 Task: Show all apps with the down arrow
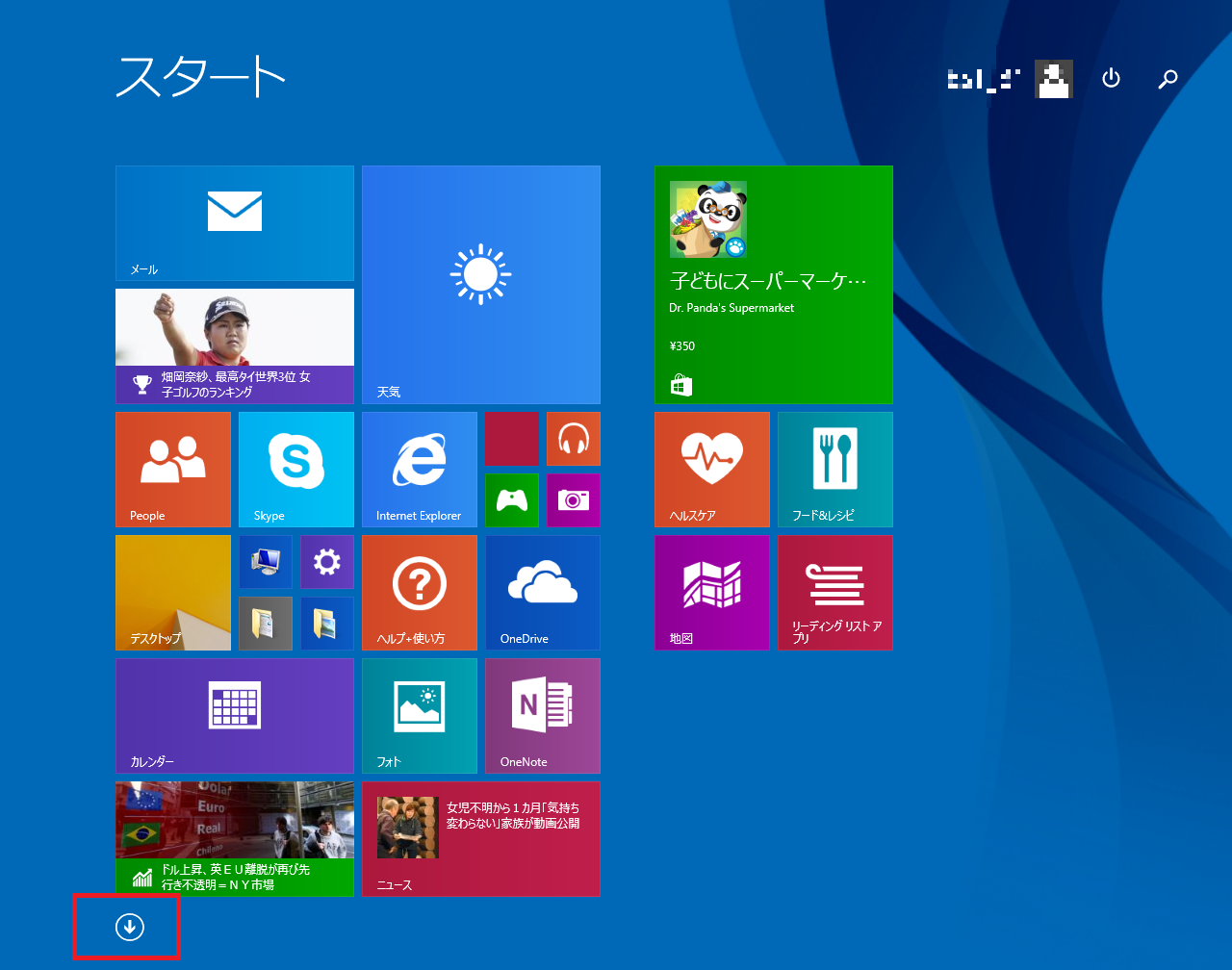(129, 927)
